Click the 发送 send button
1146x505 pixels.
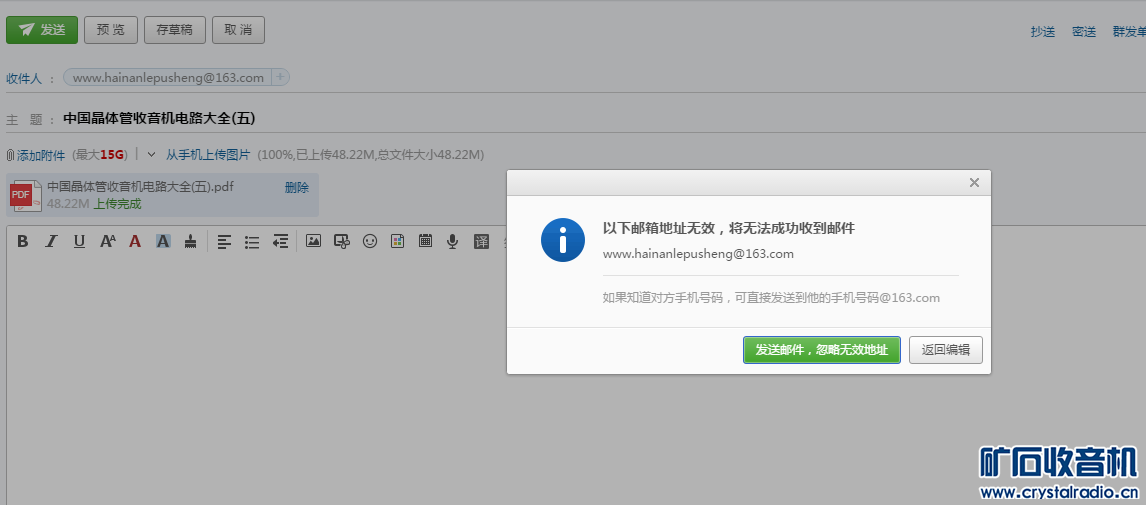click(42, 30)
